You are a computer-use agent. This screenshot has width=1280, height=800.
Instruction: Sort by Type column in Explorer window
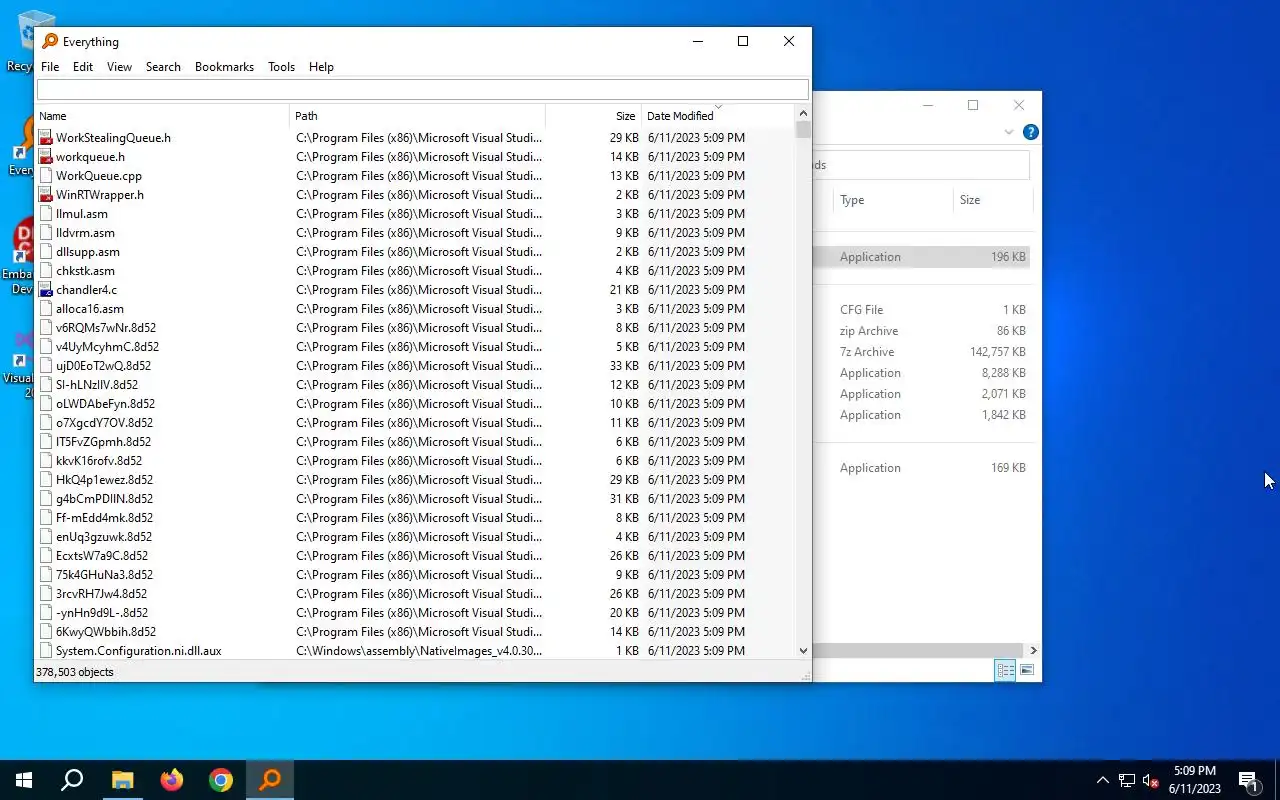[892, 200]
